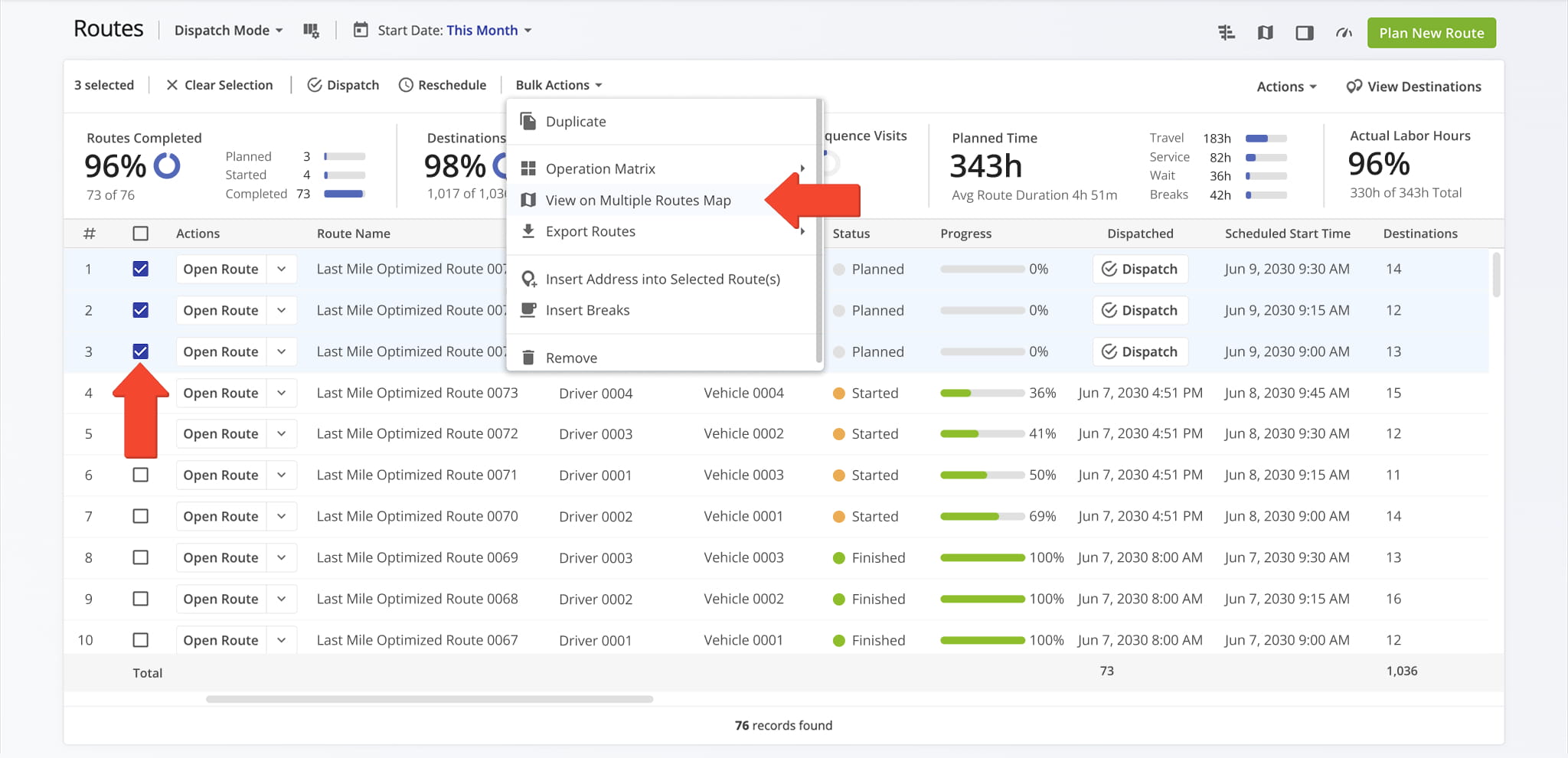
Task: Toggle the side panel layout icon
Action: (1305, 33)
